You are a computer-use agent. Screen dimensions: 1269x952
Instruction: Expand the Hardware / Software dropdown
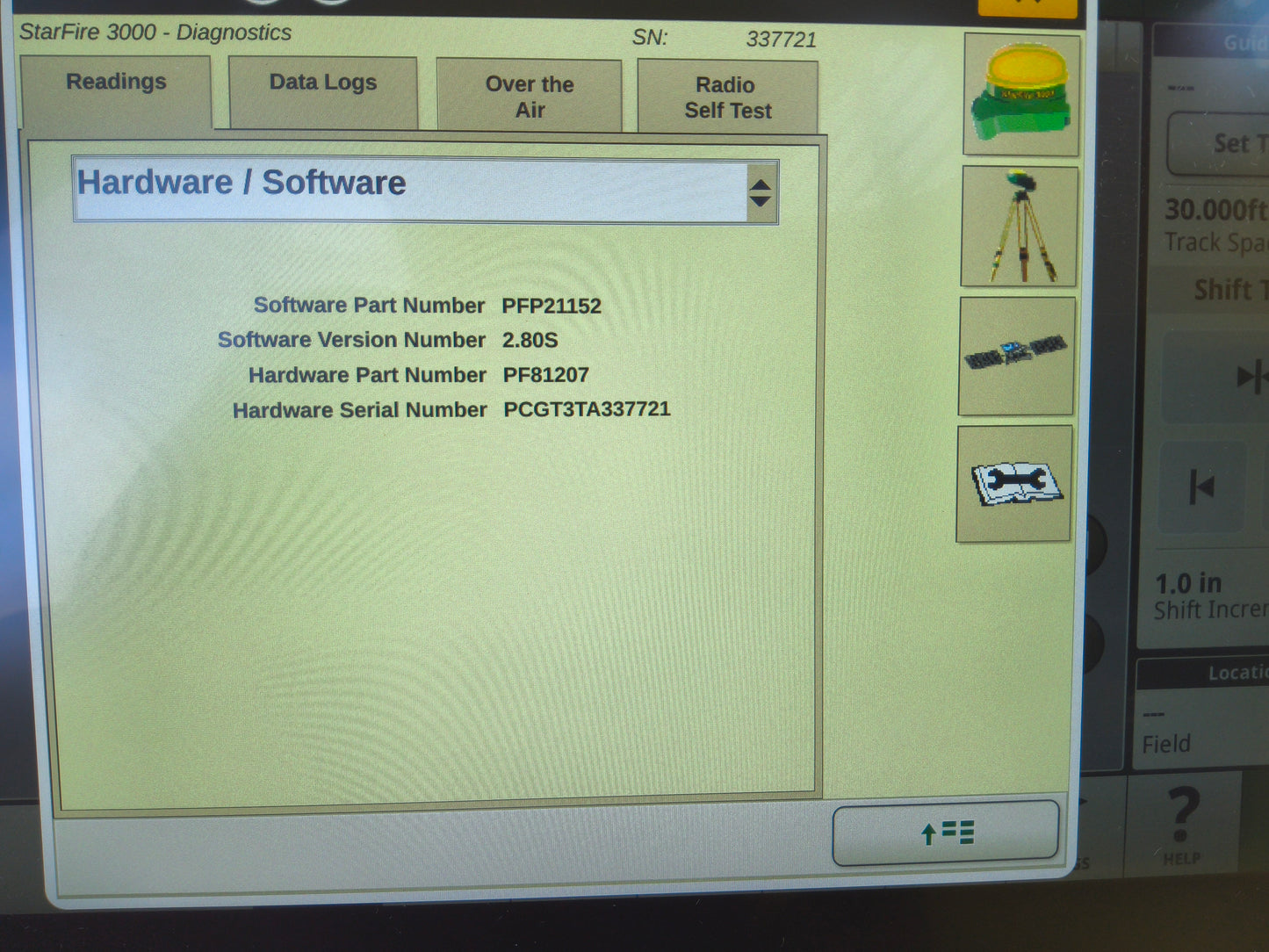tap(425, 191)
